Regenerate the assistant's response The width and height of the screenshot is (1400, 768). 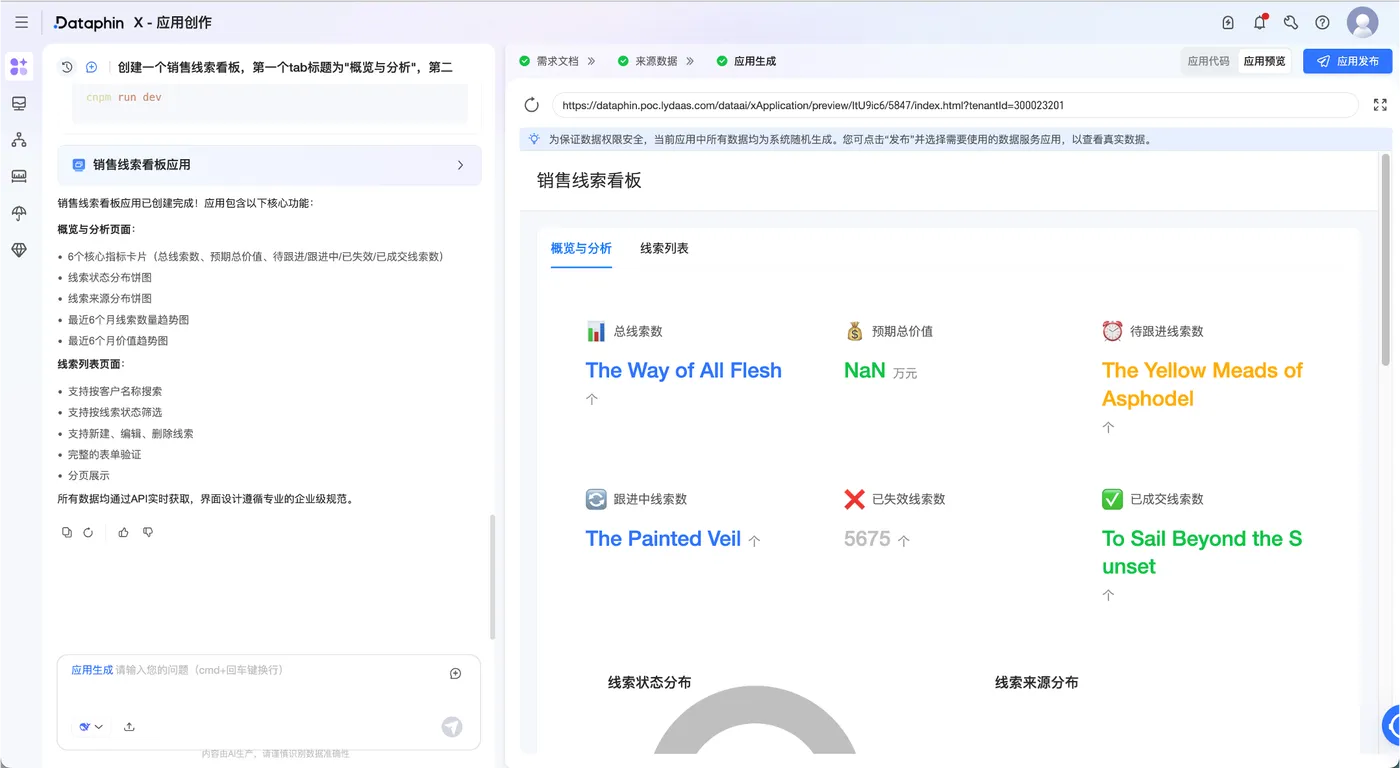[x=88, y=533]
